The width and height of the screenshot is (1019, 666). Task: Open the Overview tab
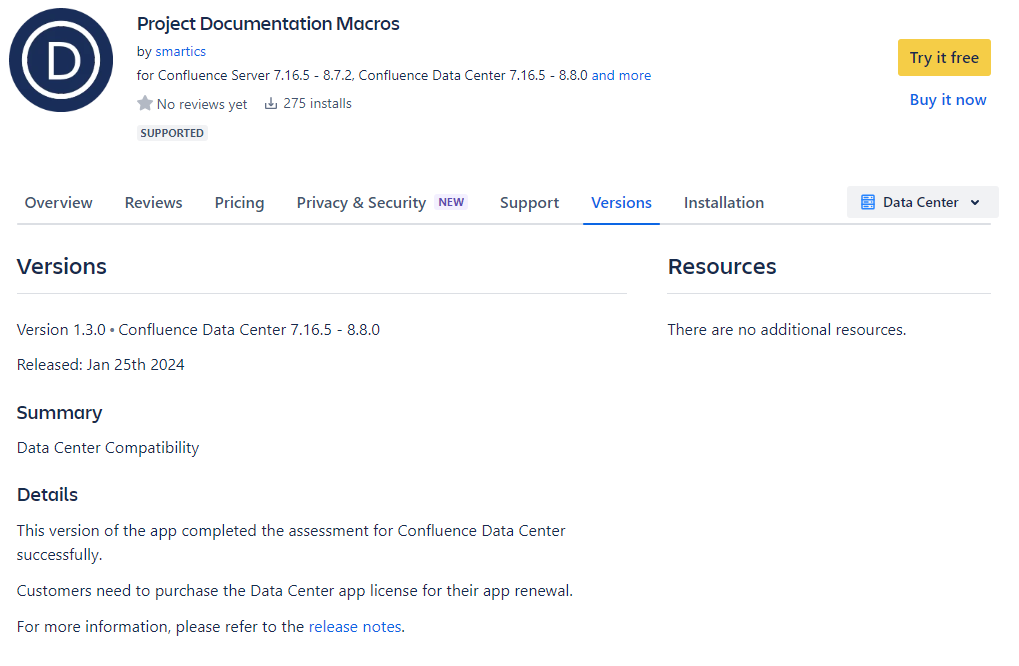pyautogui.click(x=58, y=203)
